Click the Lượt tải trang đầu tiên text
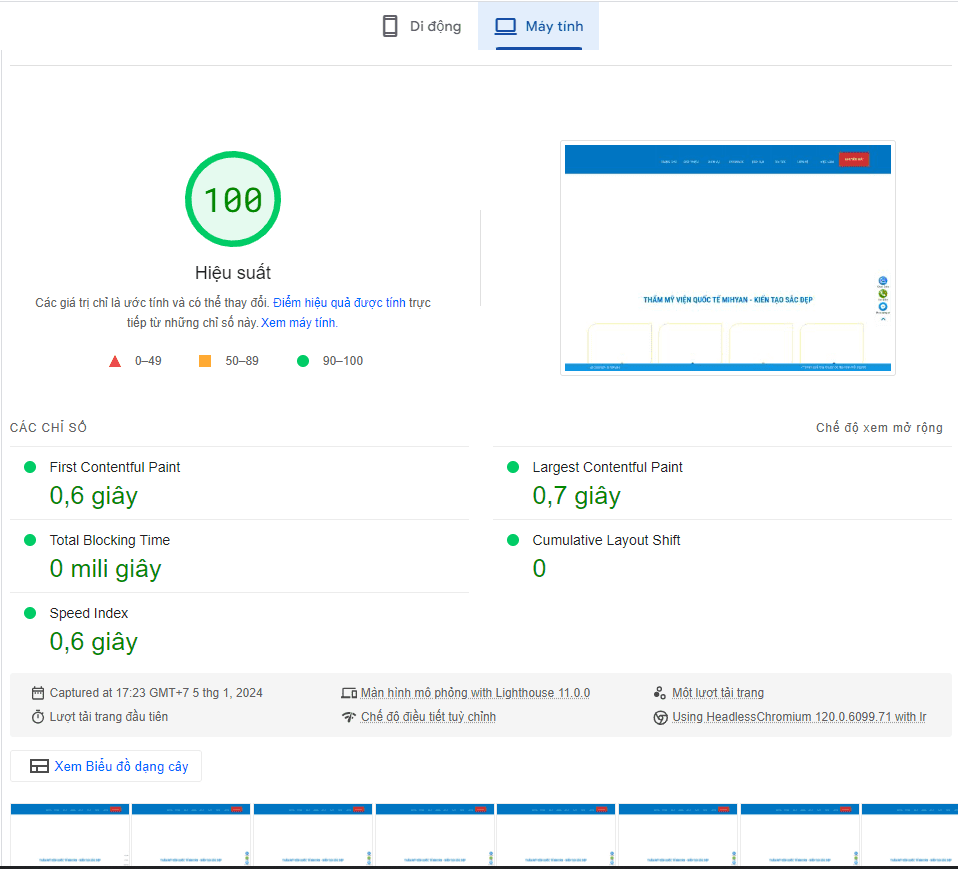958x869 pixels. [x=109, y=717]
